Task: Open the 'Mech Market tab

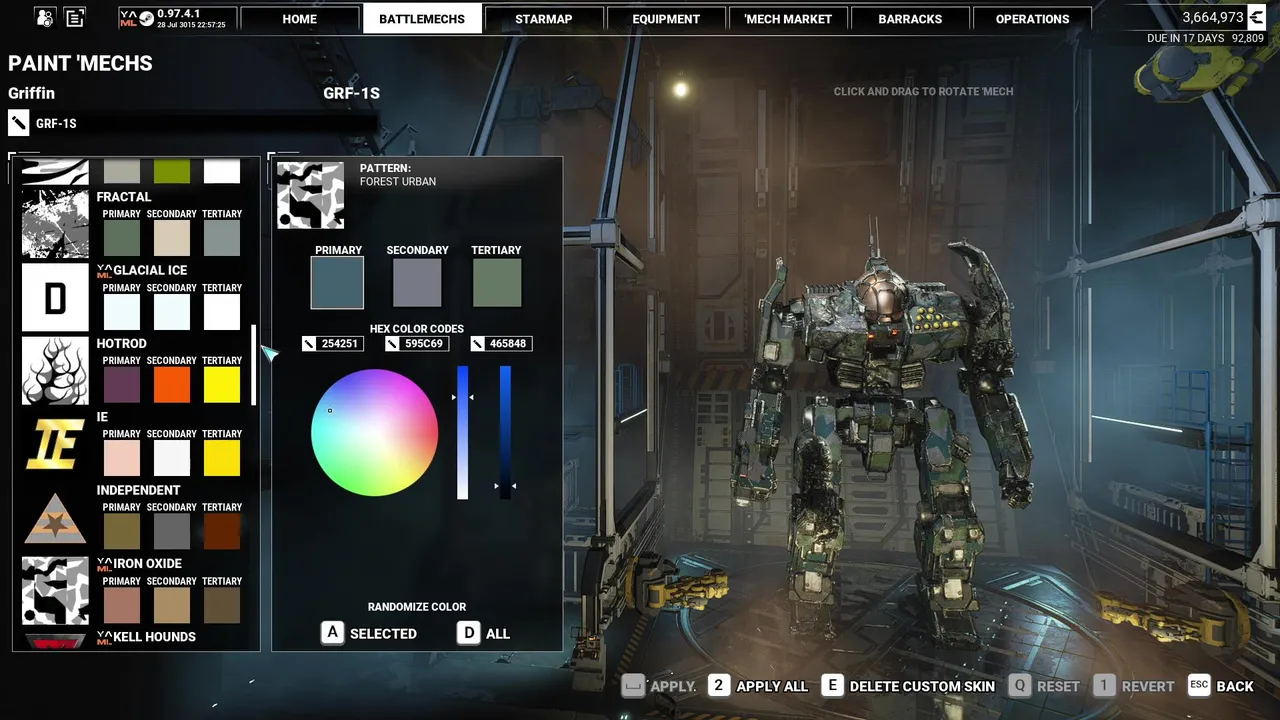Action: tap(788, 19)
